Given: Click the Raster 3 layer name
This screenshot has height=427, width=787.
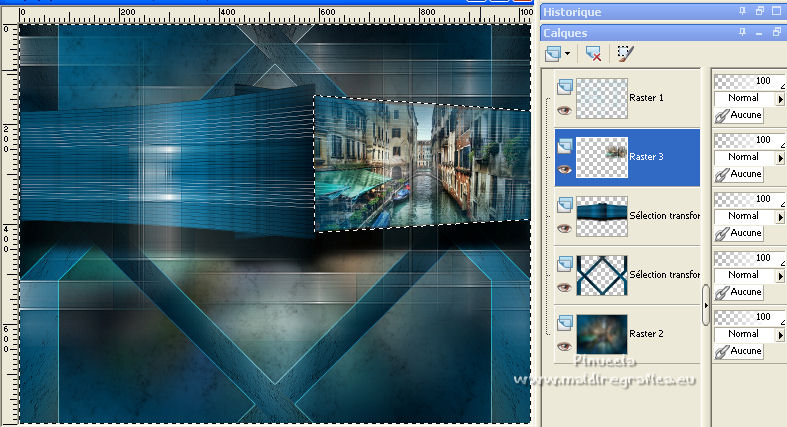Looking at the screenshot, I should pyautogui.click(x=646, y=157).
